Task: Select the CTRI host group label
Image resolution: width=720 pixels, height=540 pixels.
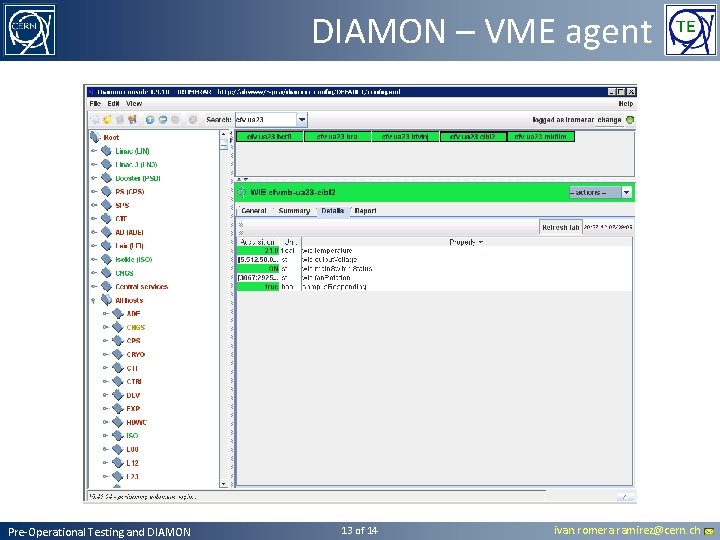Action: [134, 381]
